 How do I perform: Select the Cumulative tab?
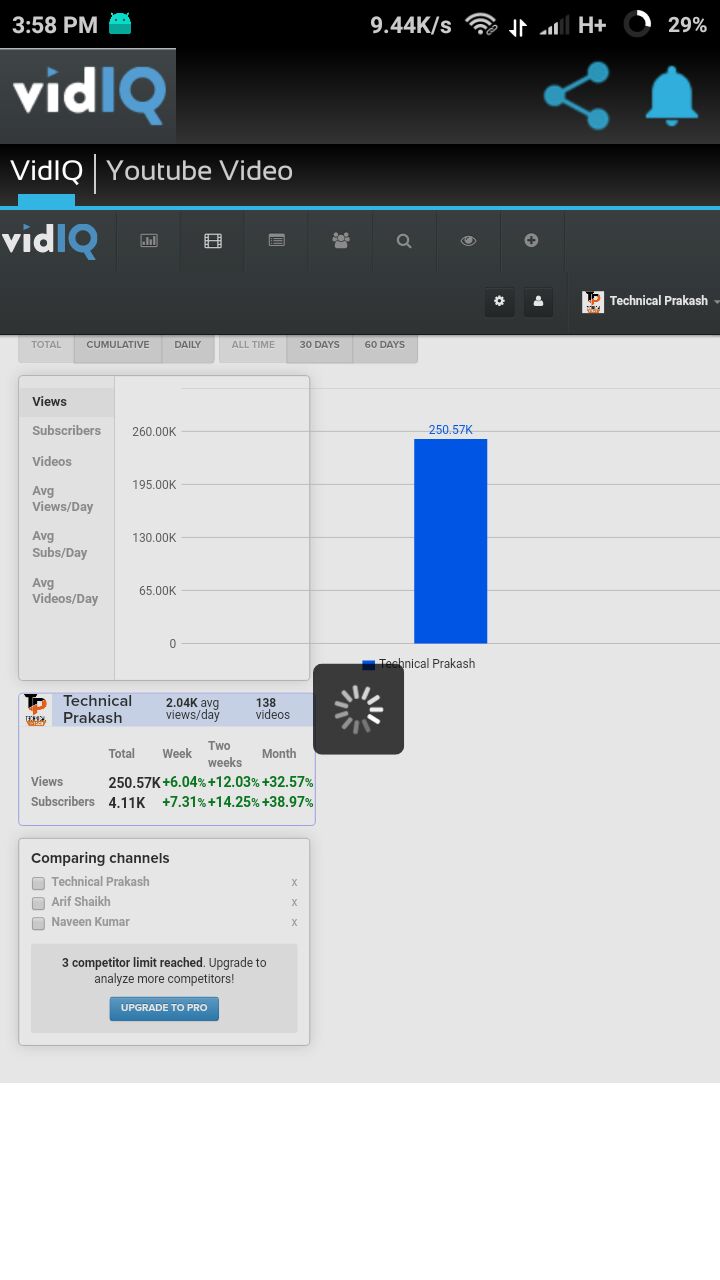pos(118,345)
